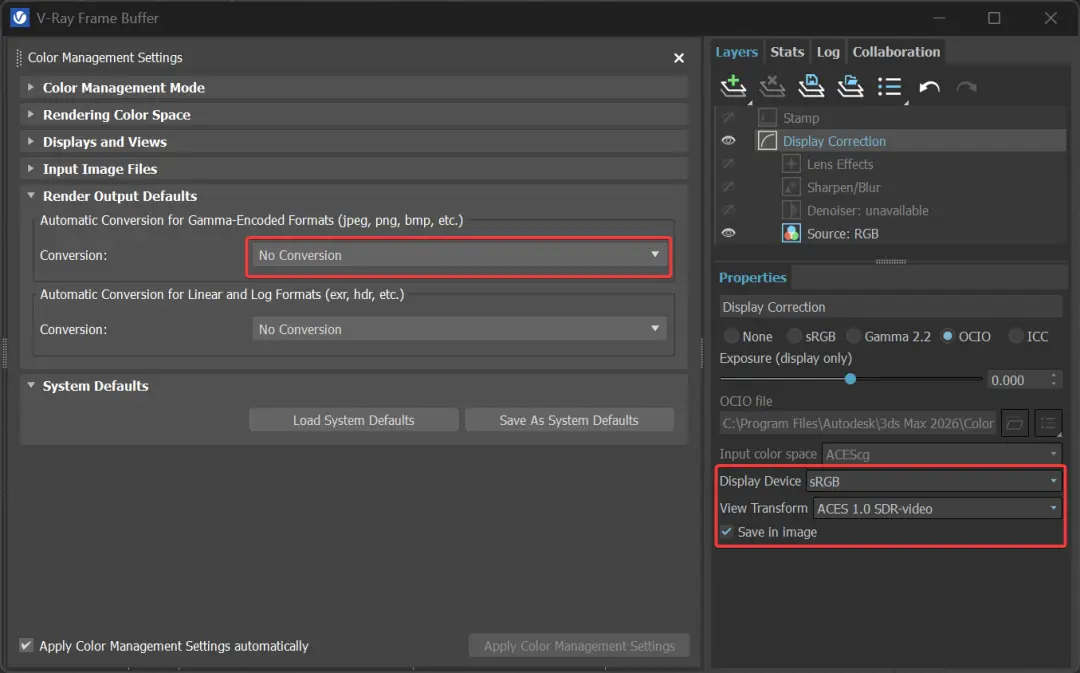Enable the Denoiser layer visibility
Screen dimensions: 1080x673
pos(728,210)
